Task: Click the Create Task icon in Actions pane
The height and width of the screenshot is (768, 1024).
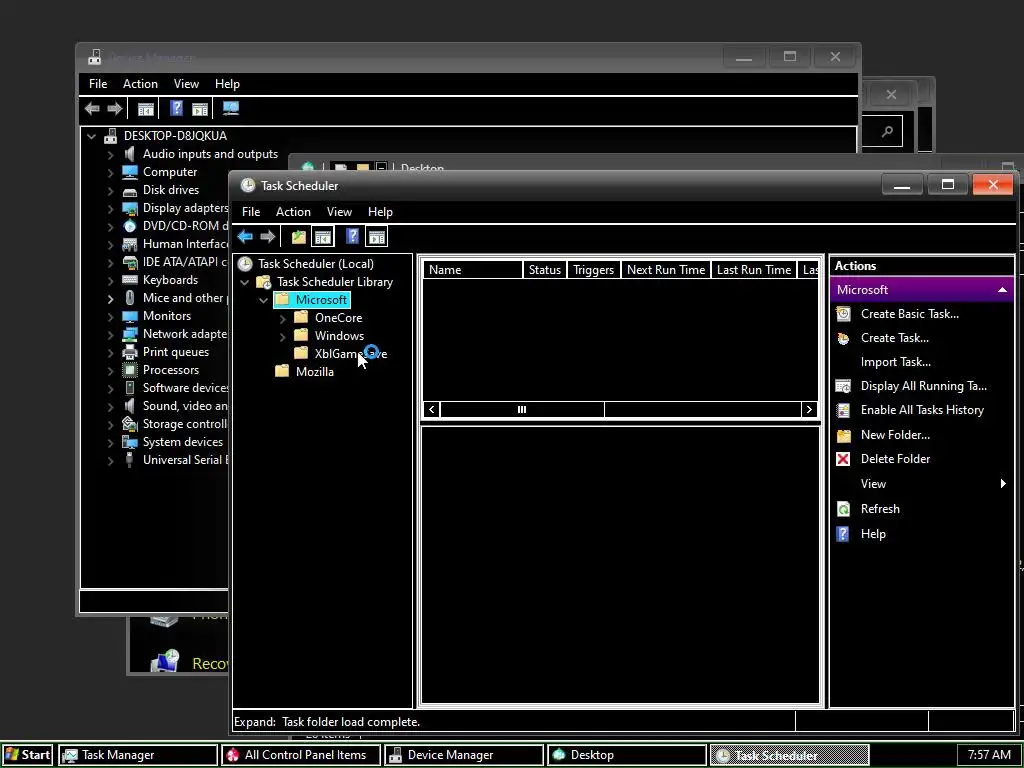Action: point(843,338)
